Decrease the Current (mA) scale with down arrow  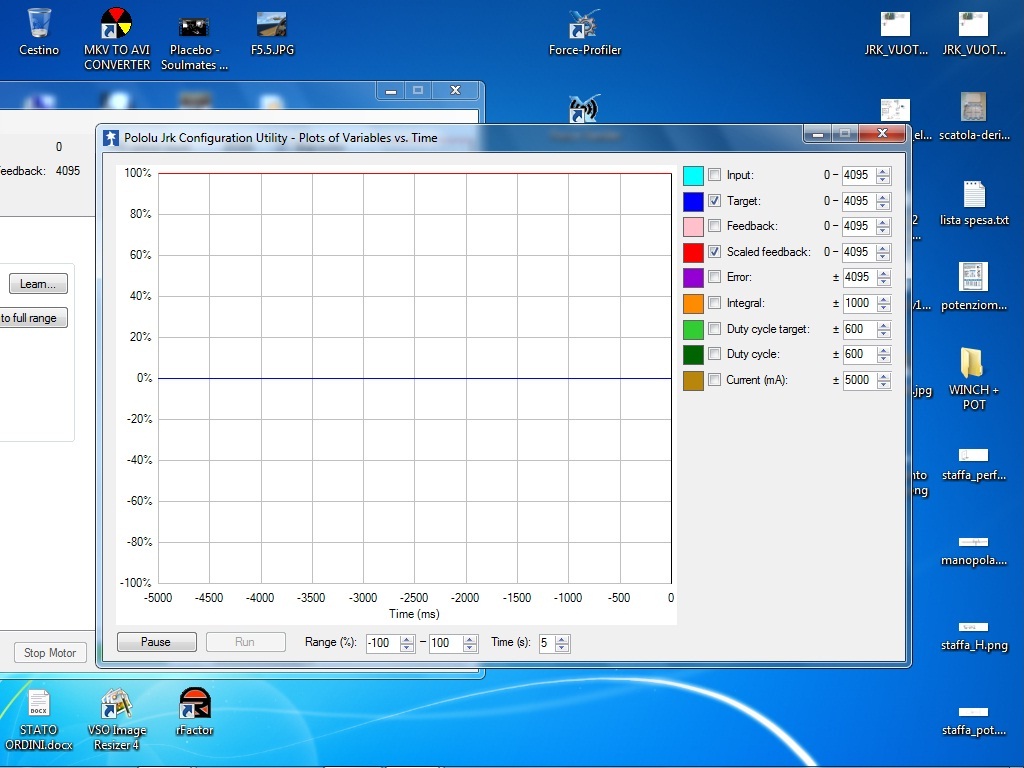point(884,384)
